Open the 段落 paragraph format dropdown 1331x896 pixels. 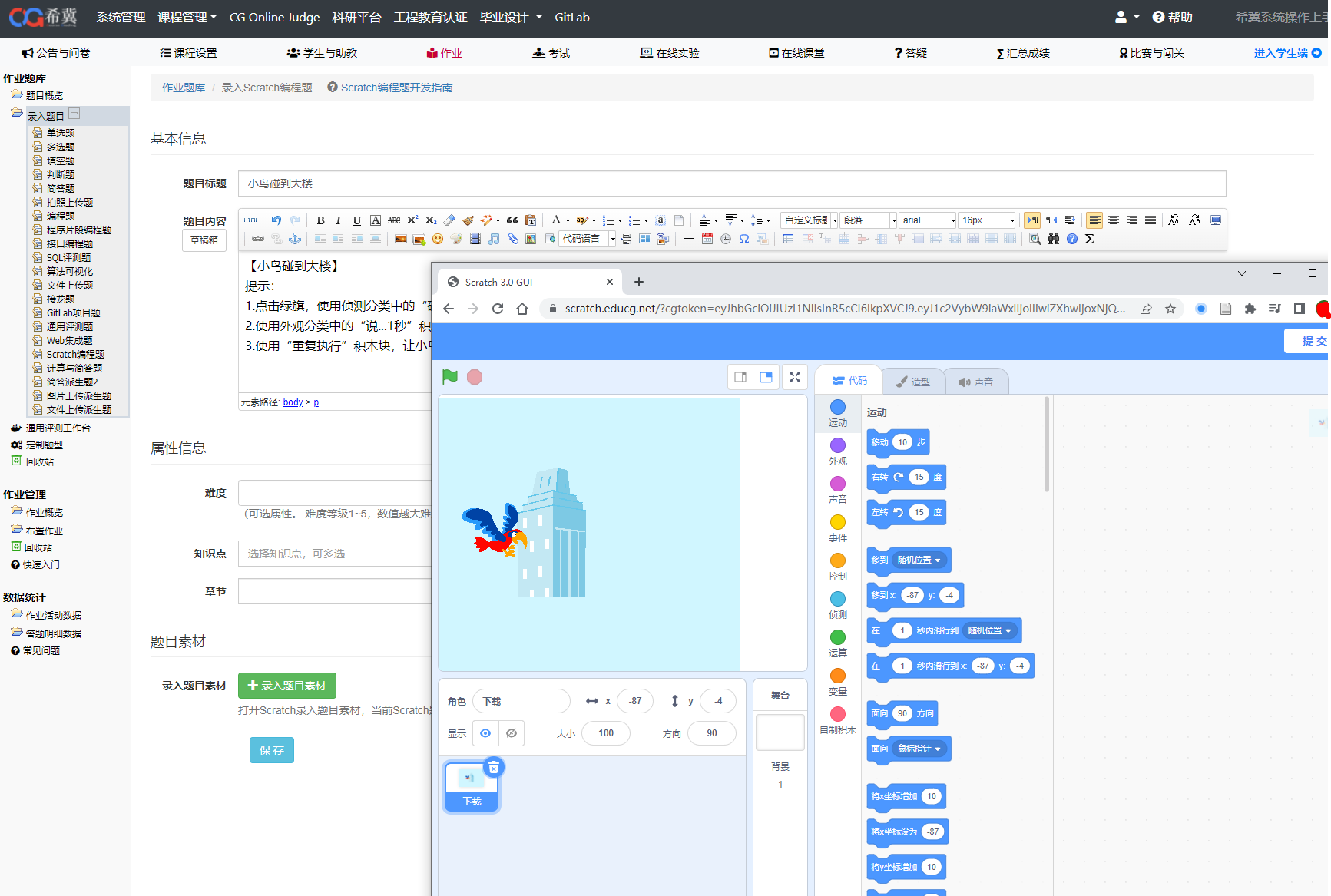click(869, 220)
